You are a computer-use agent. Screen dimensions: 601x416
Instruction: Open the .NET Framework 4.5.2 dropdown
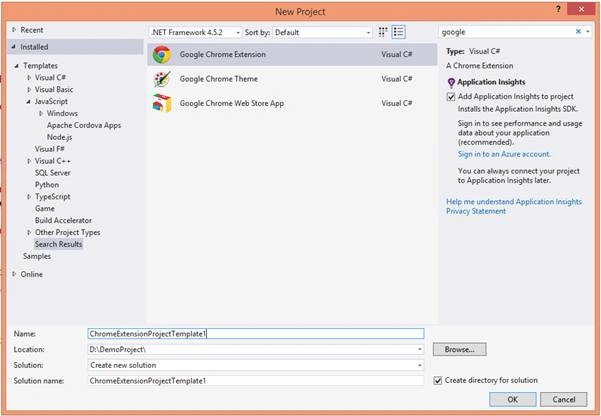(x=195, y=33)
